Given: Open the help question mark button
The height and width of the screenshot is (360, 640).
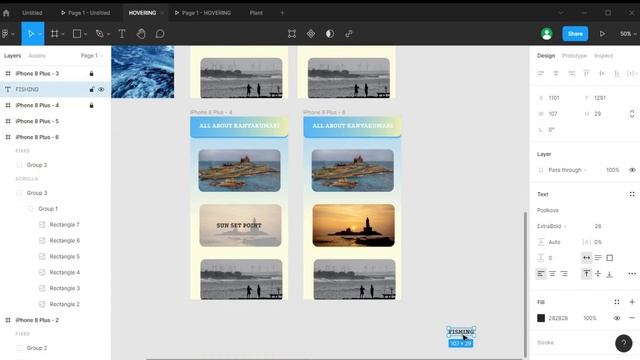Looking at the screenshot, I should (x=623, y=343).
